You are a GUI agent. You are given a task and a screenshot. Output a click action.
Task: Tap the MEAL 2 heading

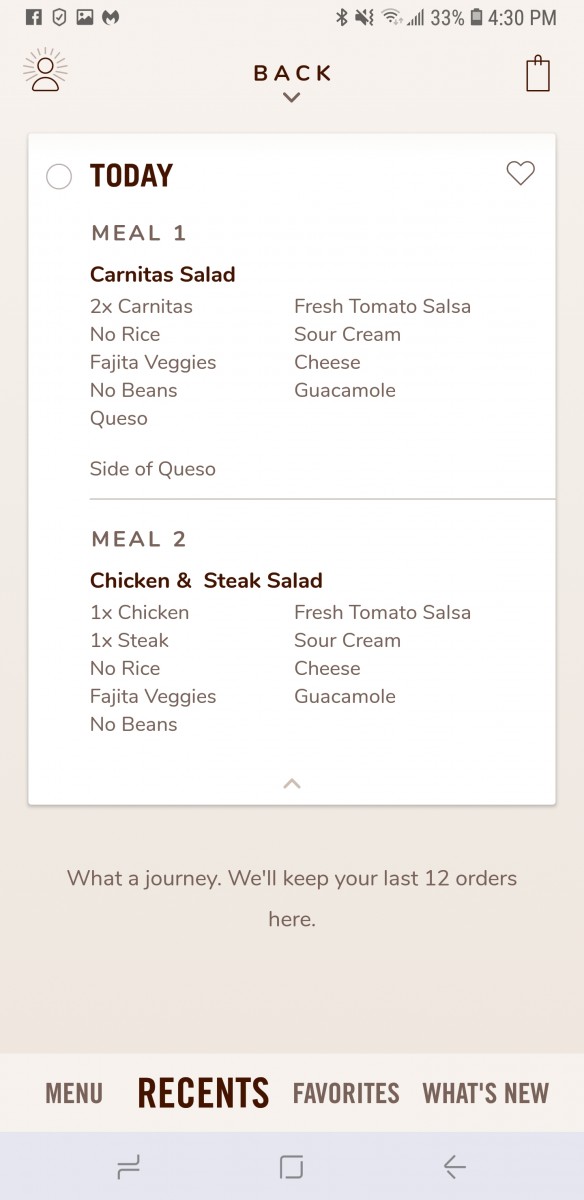(x=139, y=539)
